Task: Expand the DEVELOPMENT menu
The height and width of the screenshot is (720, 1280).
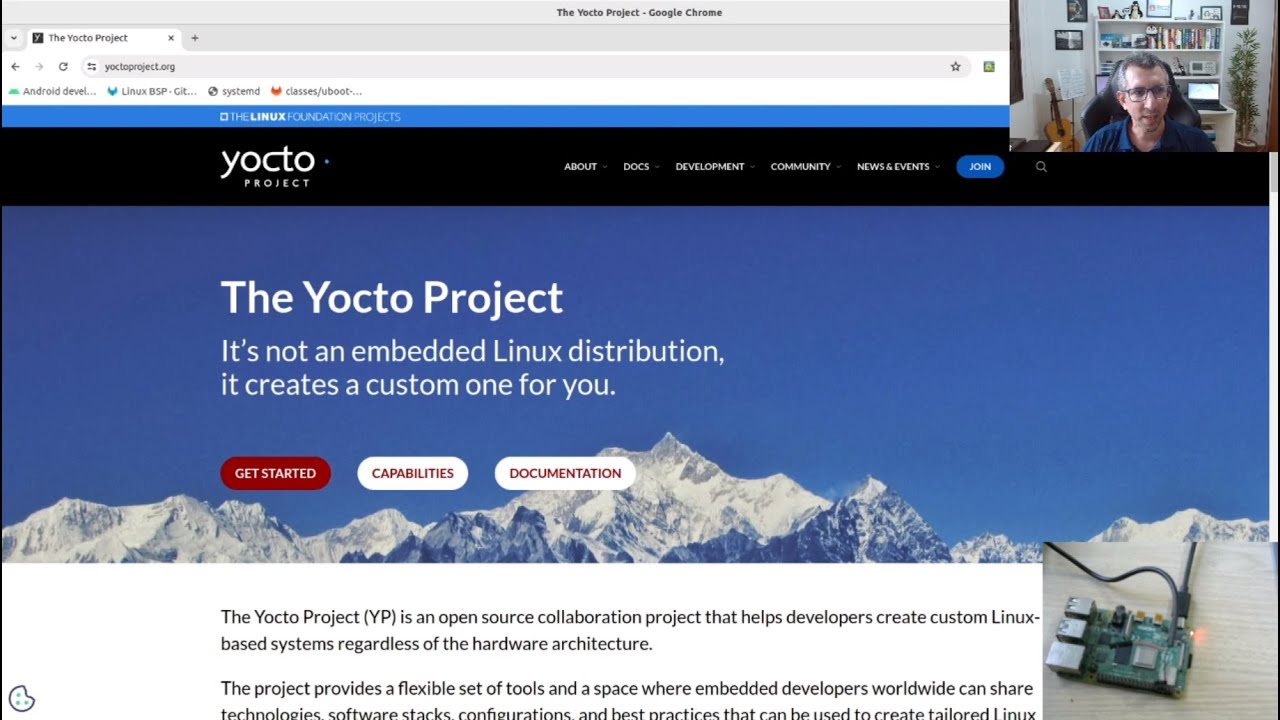Action: click(715, 167)
